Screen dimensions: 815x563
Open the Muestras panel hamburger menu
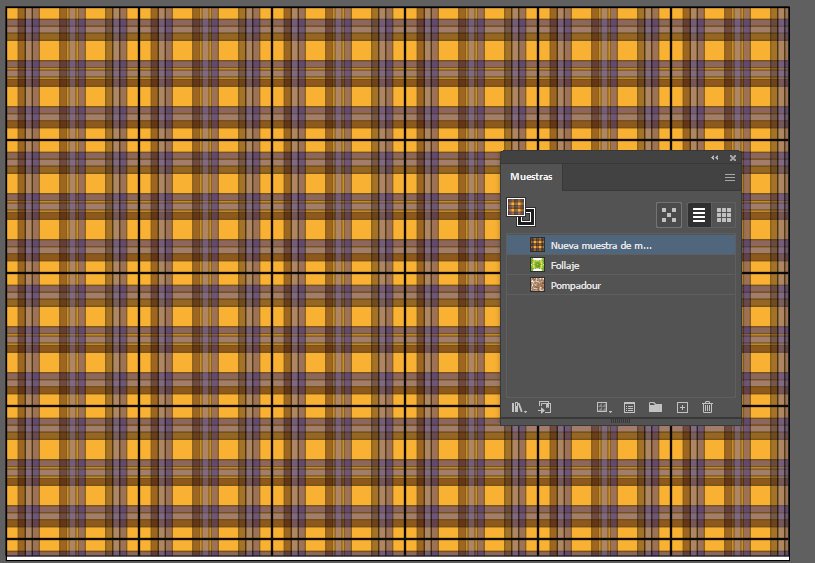pyautogui.click(x=730, y=177)
